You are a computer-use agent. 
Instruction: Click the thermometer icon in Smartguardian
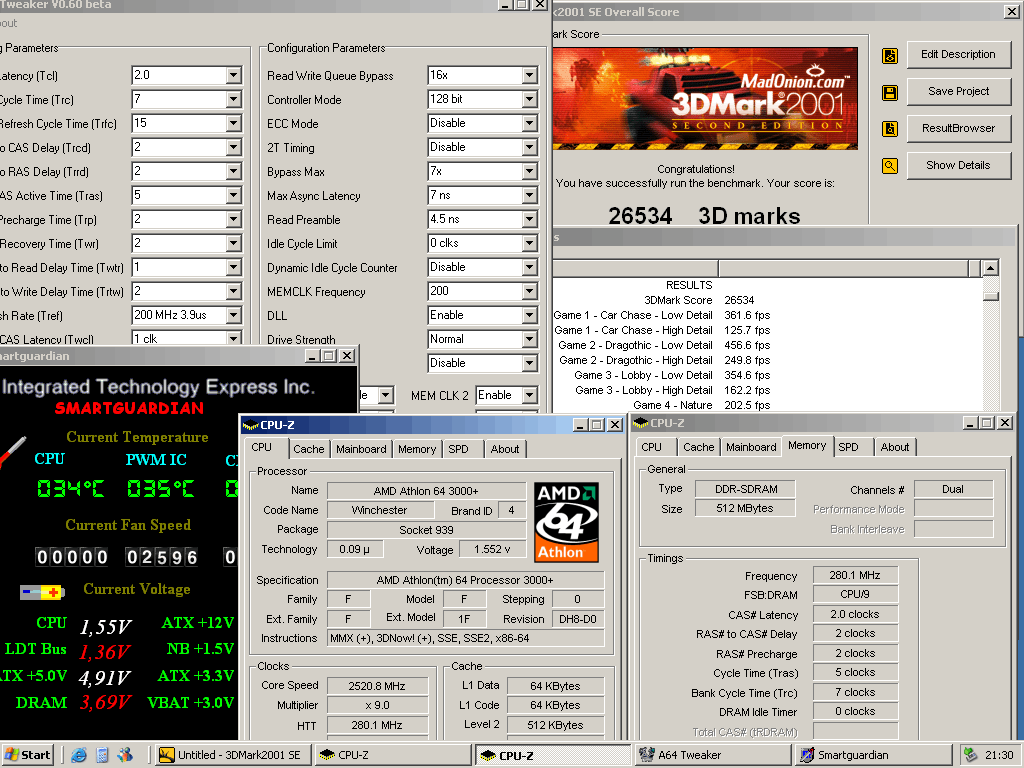pyautogui.click(x=12, y=451)
